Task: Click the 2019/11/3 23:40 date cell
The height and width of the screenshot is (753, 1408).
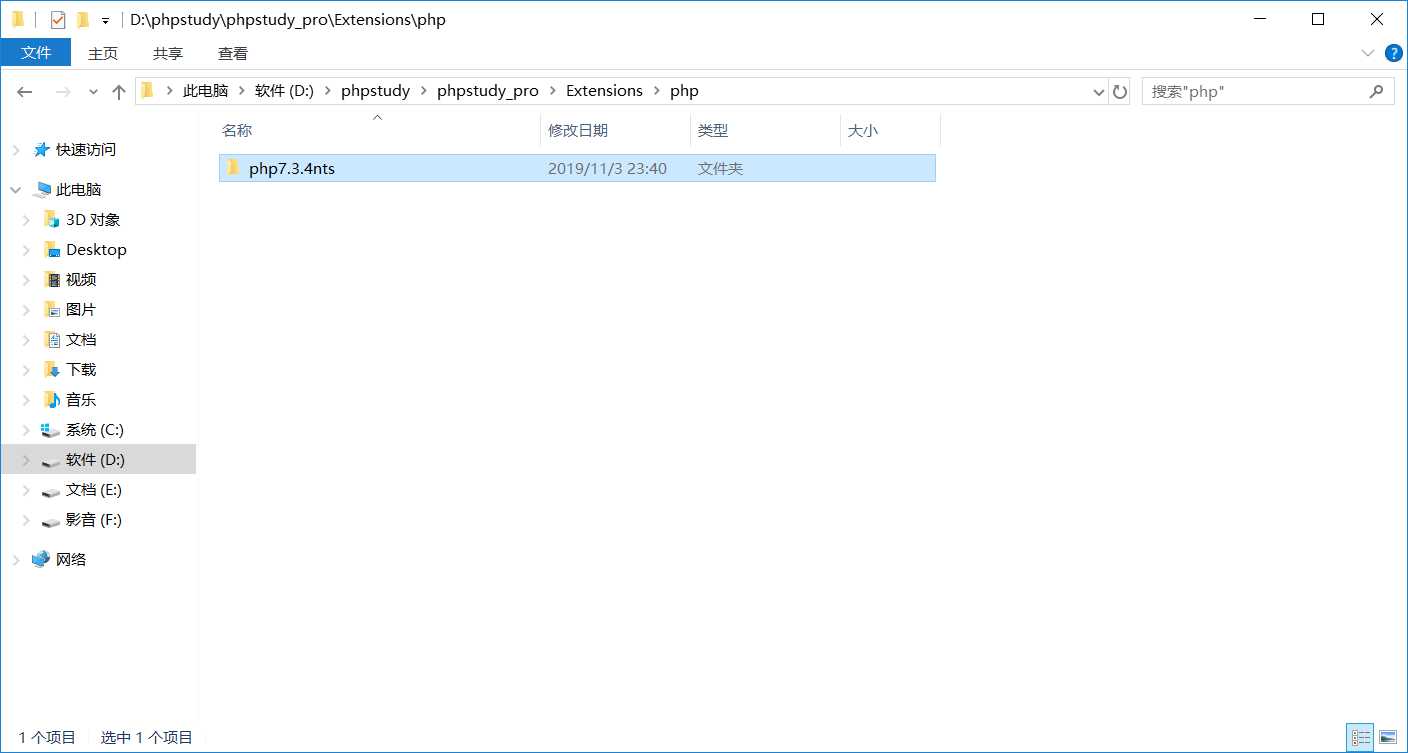Action: (607, 169)
